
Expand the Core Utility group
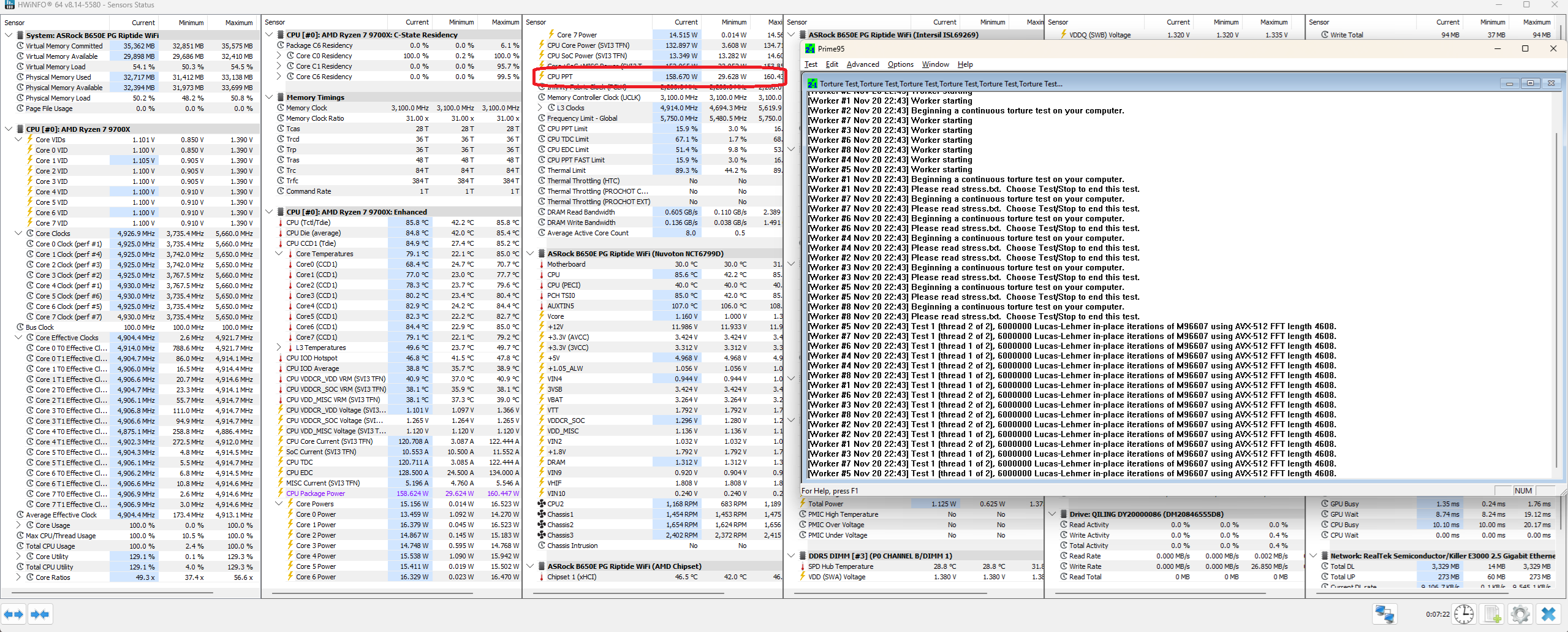(18, 557)
